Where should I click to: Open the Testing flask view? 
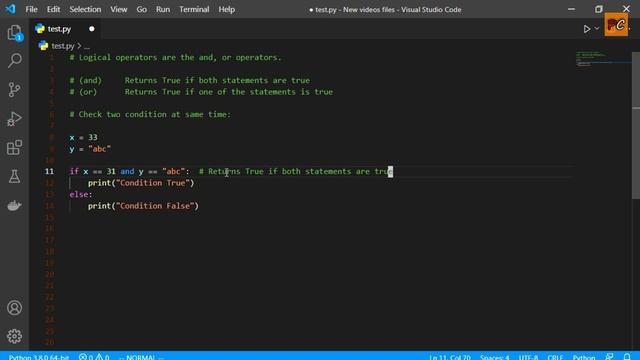pyautogui.click(x=14, y=176)
